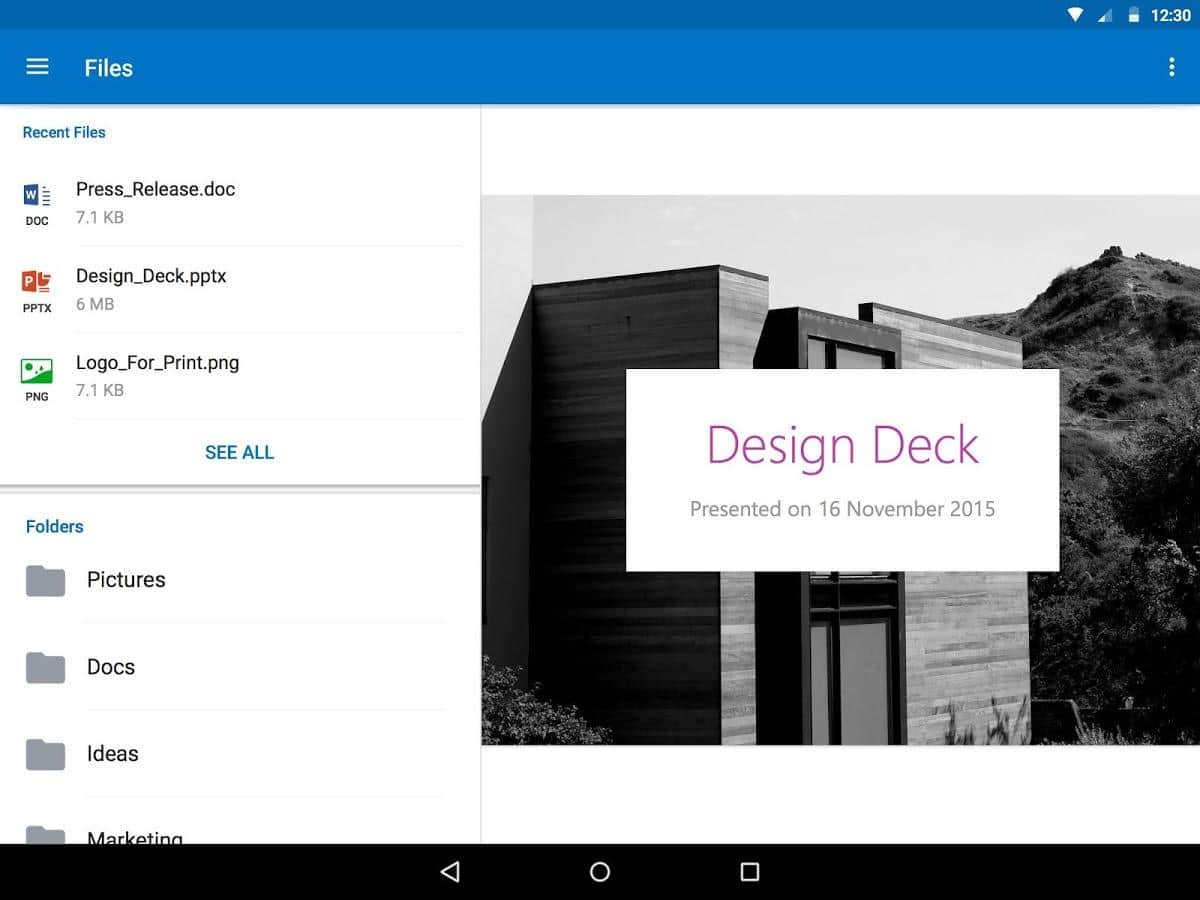1200x900 pixels.
Task: Open the Marketing folder
Action: (135, 836)
